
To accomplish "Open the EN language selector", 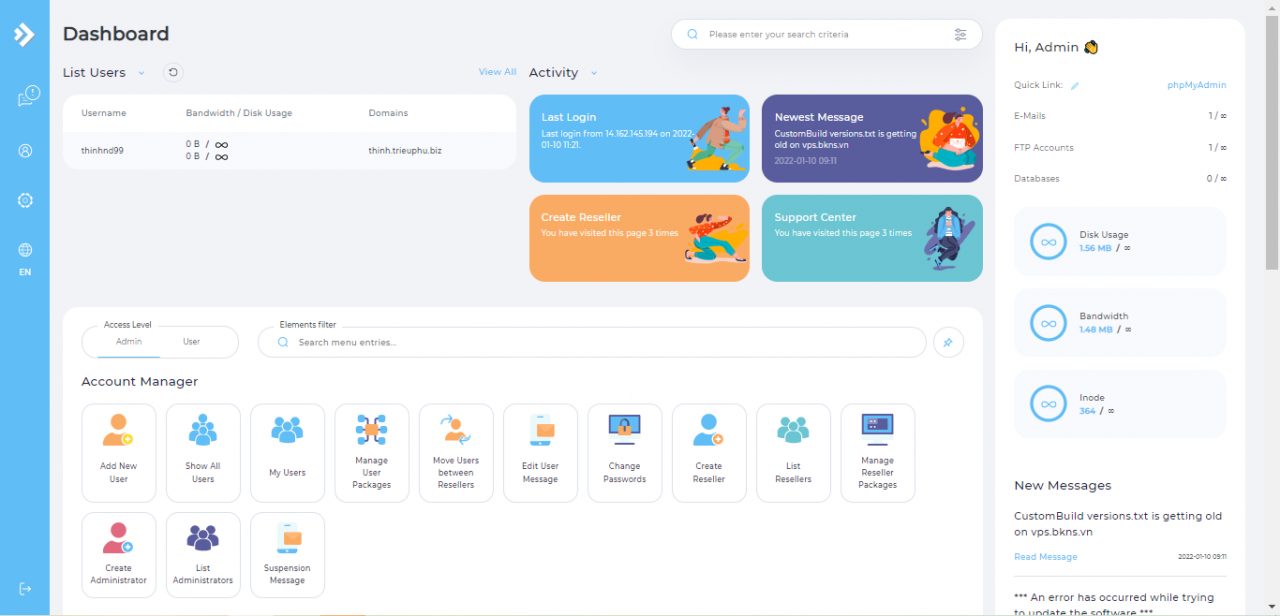I will point(25,259).
